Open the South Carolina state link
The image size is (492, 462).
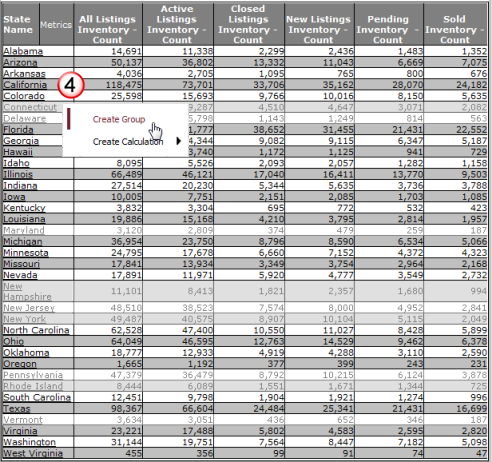pyautogui.click(x=37, y=397)
